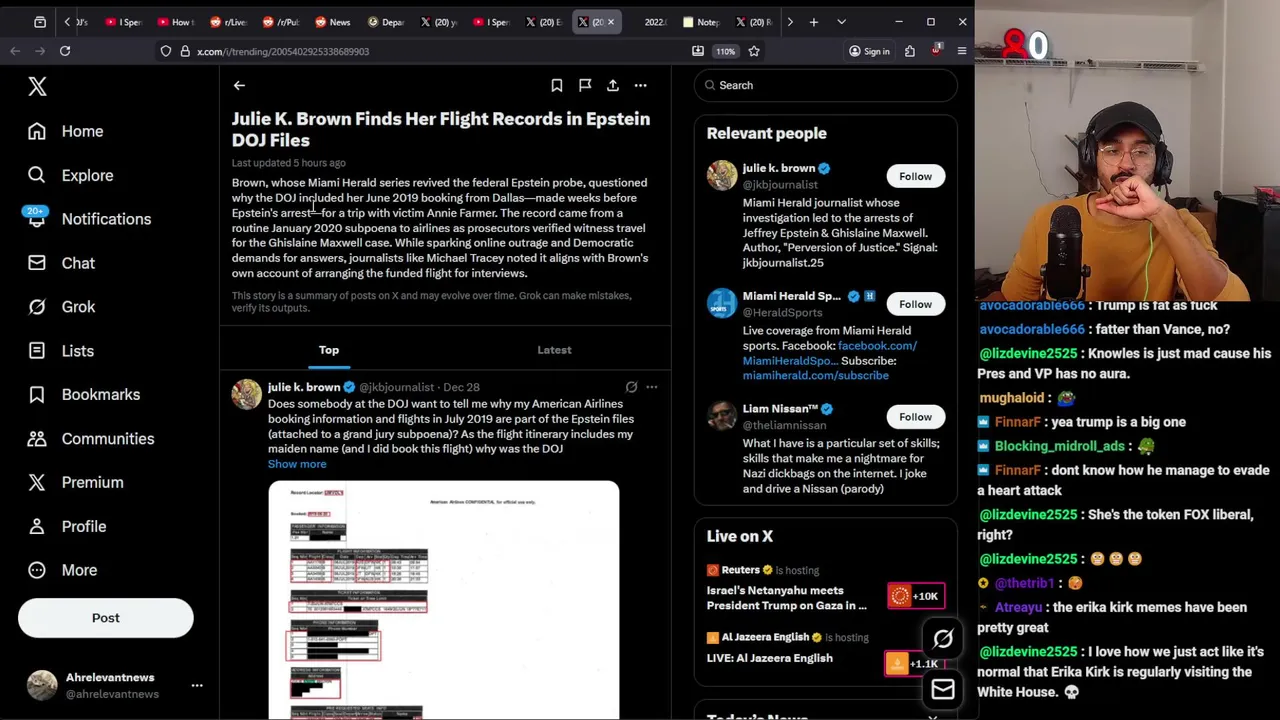The image size is (1280, 720).
Task: Open the Explore magnifier icon
Action: pyautogui.click(x=37, y=175)
